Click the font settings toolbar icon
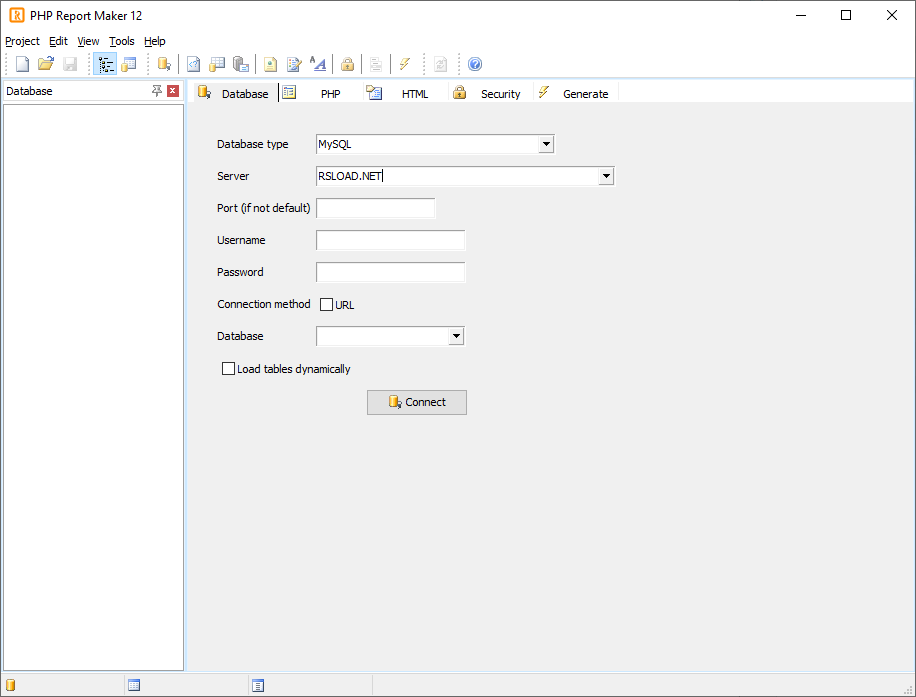 coord(318,63)
